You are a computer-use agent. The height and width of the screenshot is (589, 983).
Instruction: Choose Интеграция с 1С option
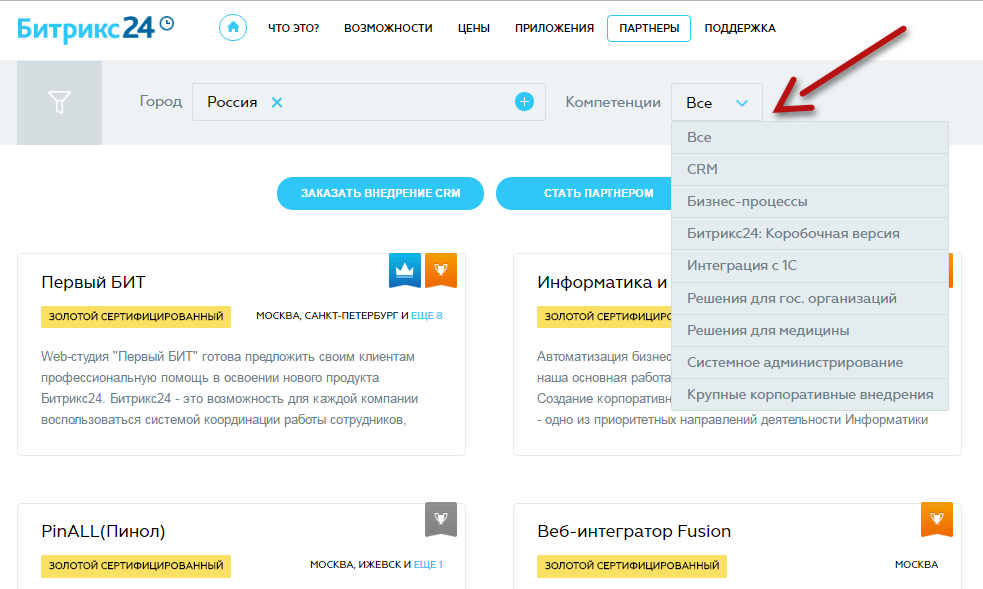tap(741, 266)
